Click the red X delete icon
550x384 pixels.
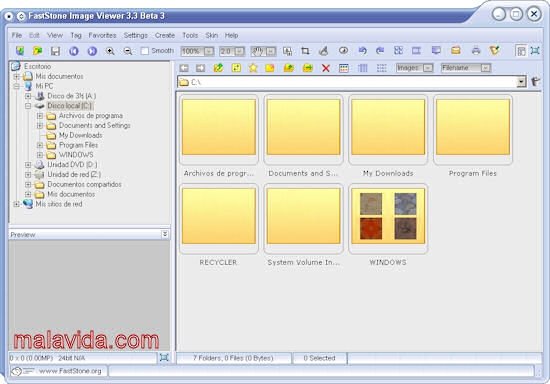pos(326,68)
